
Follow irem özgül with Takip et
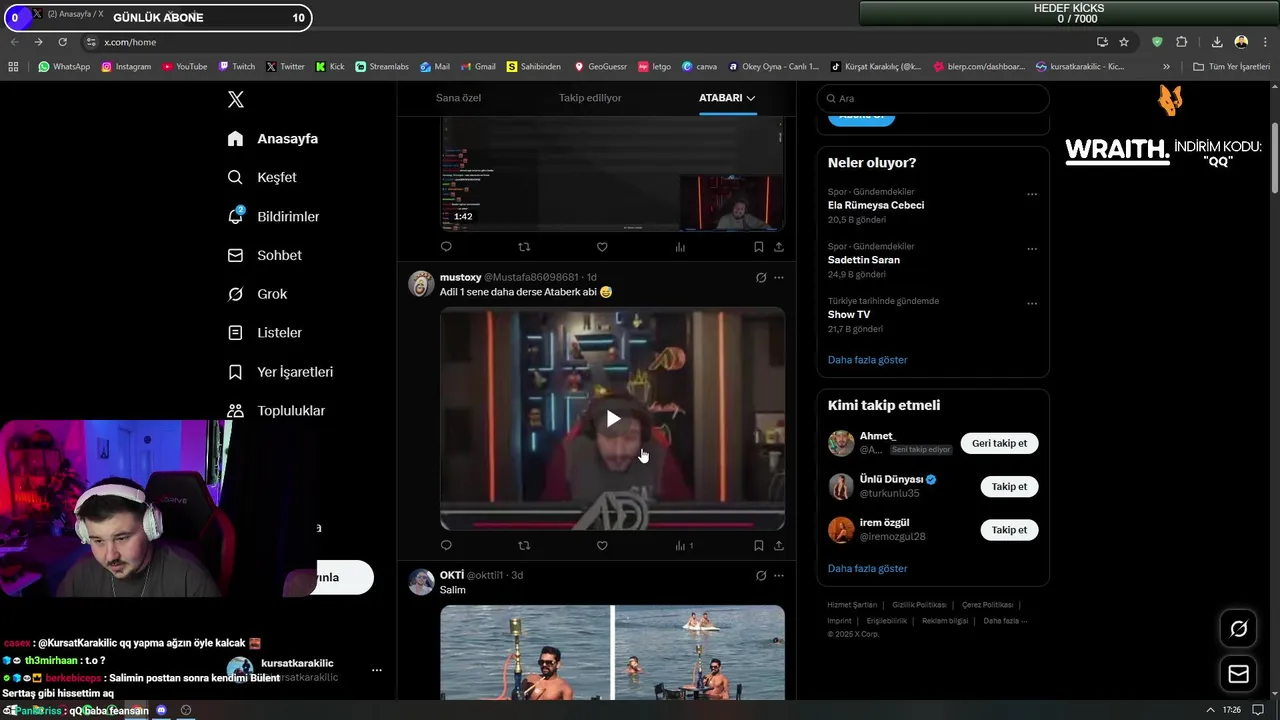point(1009,530)
